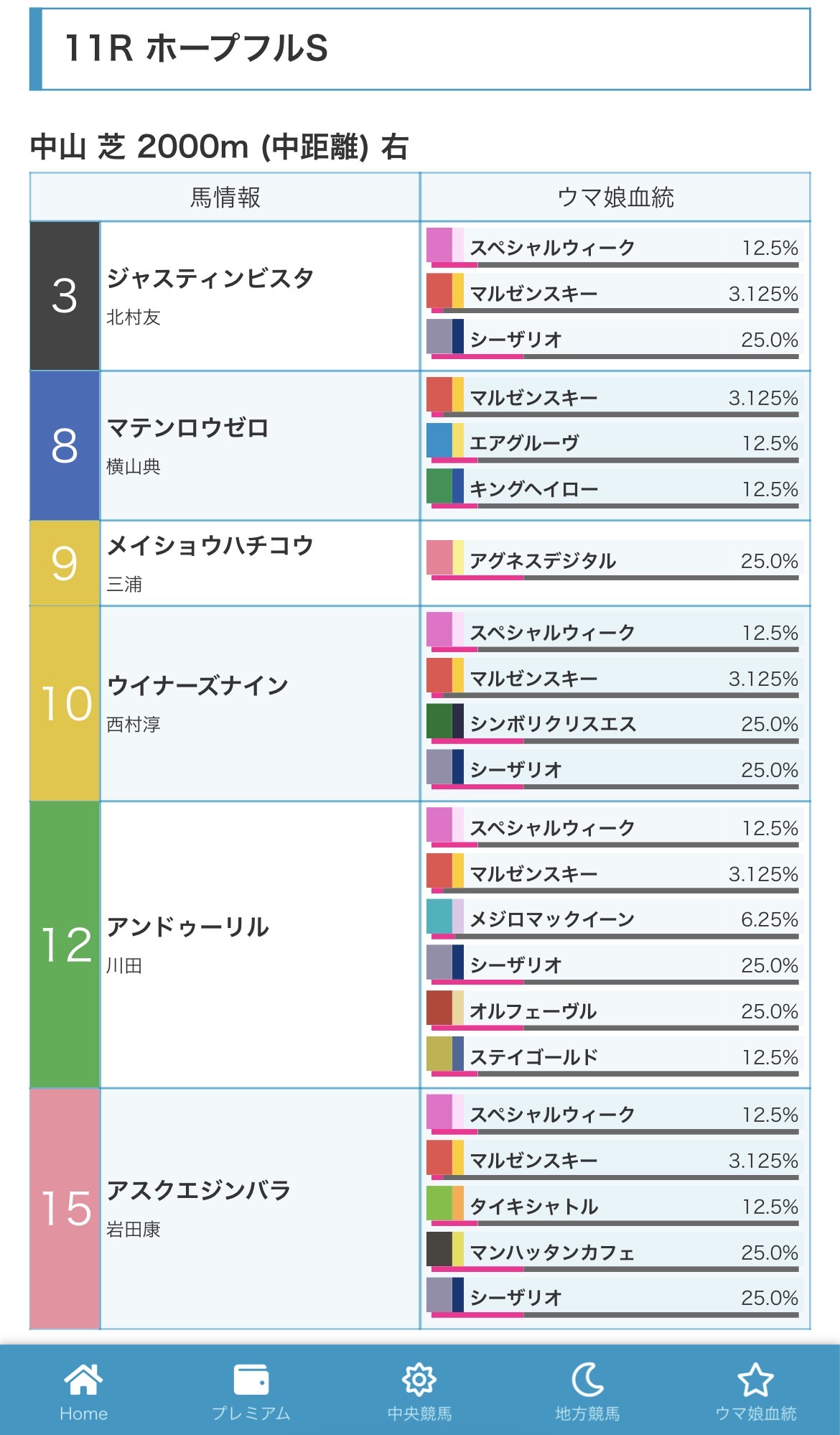
Task: Tap the ウマ娘血統 star icon
Action: [x=755, y=1379]
